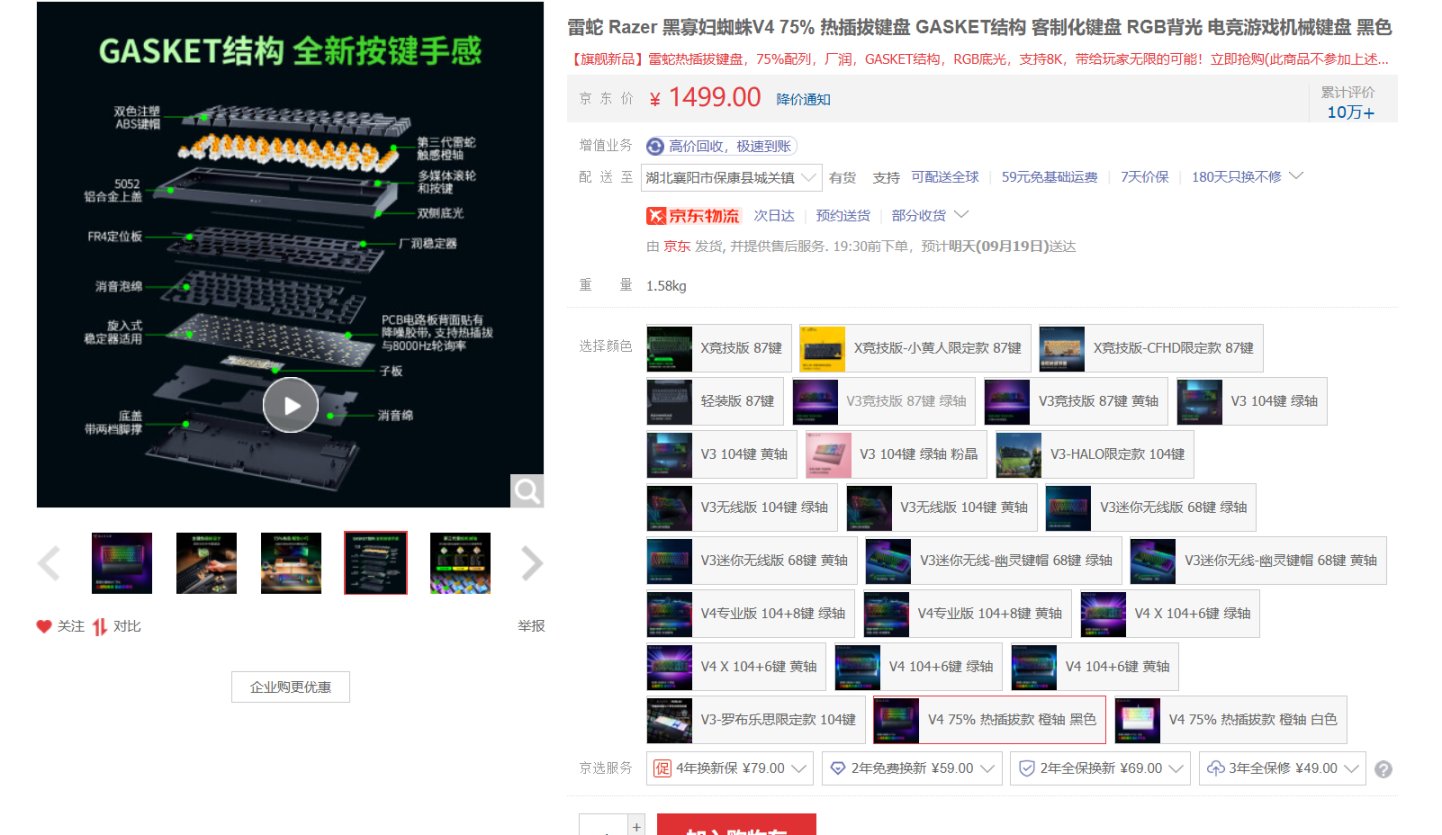Select the first RGB keyboard thumbnail

click(122, 563)
